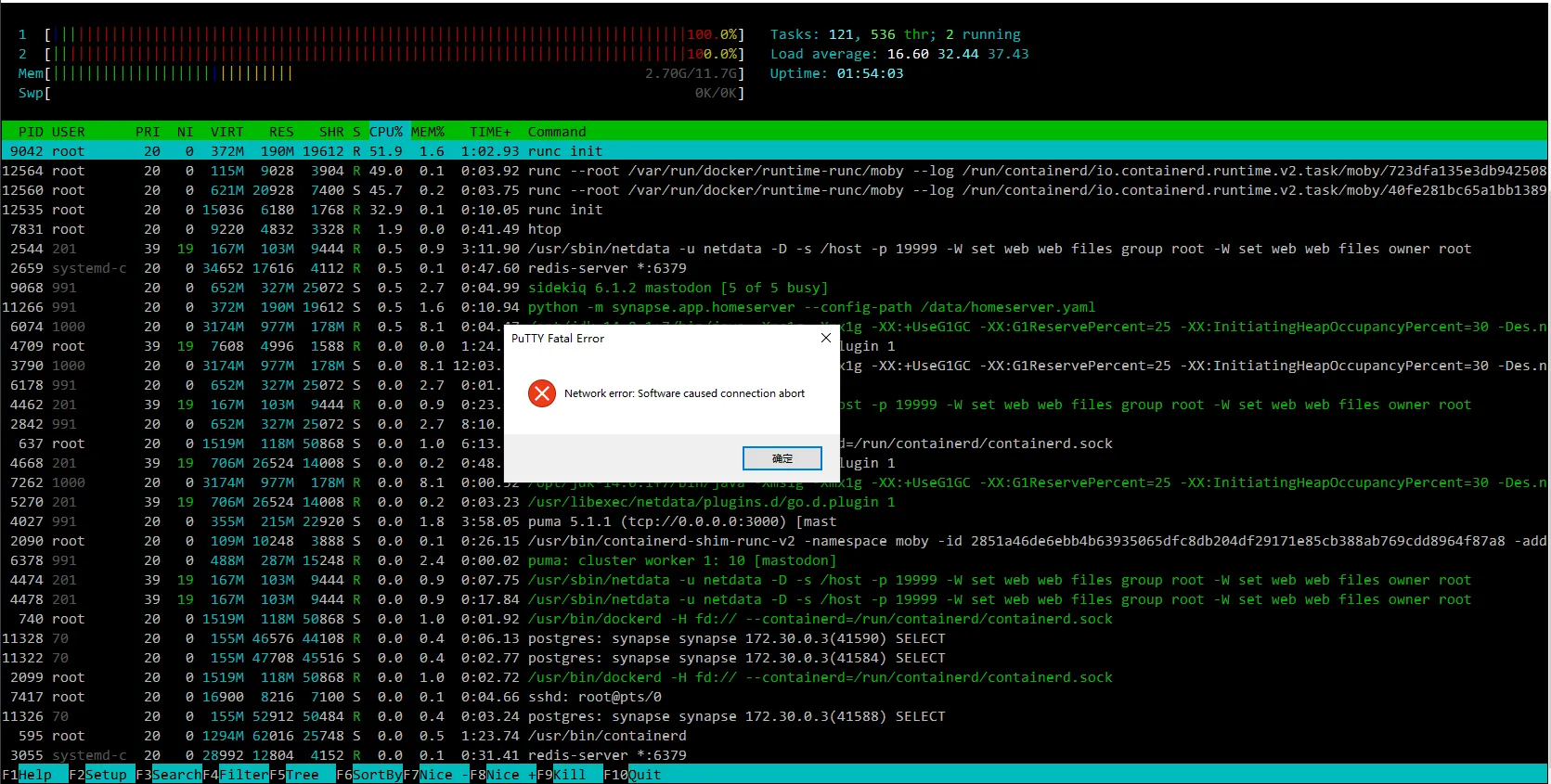This screenshot has height=784, width=1551.
Task: Select the sshd: root@pts/0 row
Action: pyautogui.click(x=774, y=697)
